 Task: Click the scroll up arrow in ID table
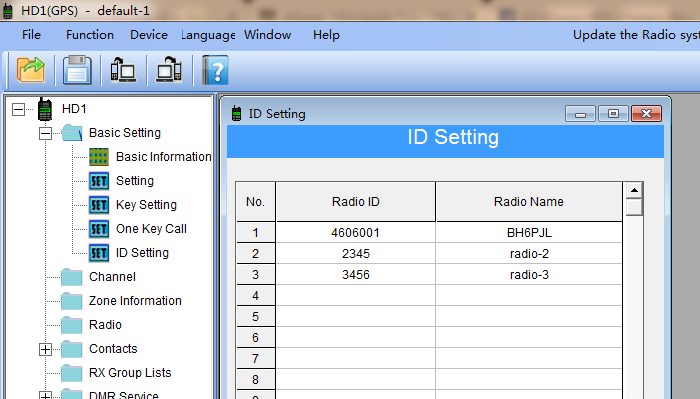[634, 191]
